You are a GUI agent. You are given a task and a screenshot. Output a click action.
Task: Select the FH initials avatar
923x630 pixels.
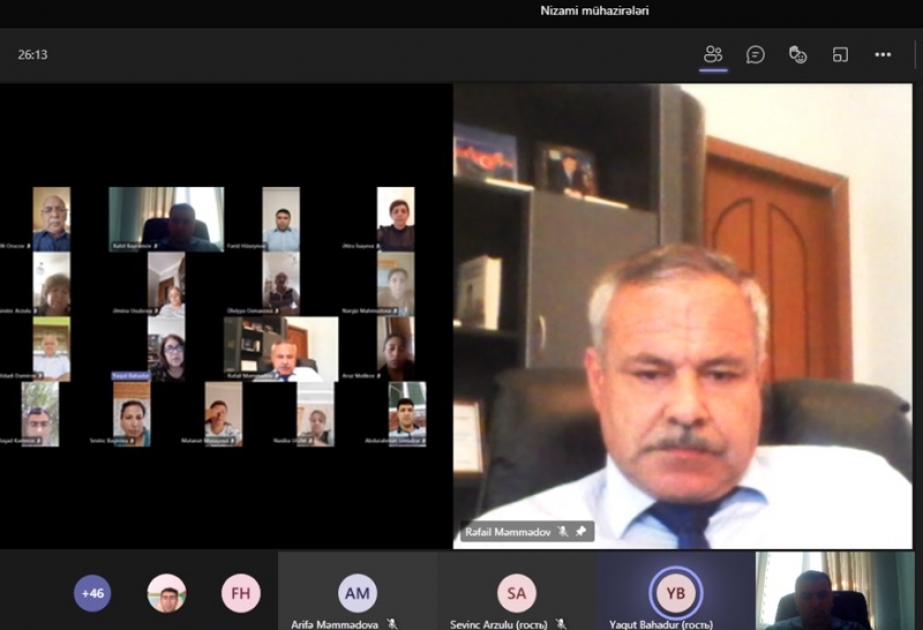click(x=241, y=593)
